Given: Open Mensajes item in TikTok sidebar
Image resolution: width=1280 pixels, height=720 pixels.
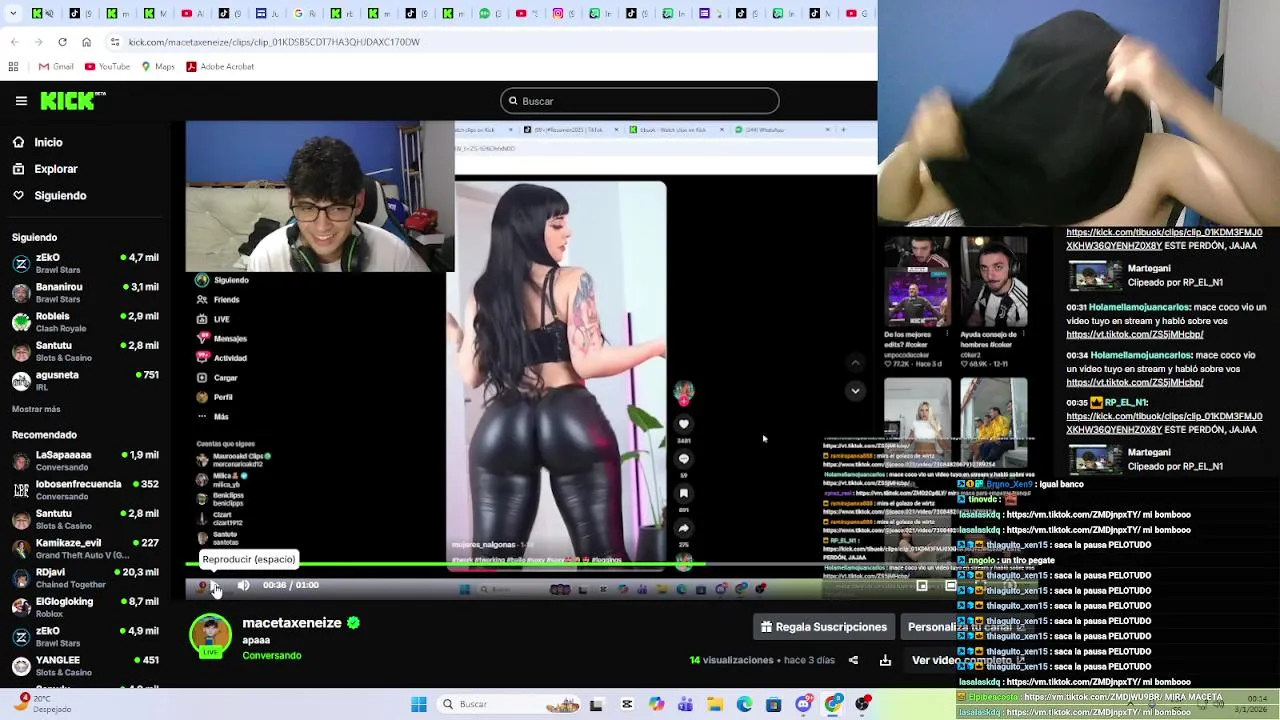Looking at the screenshot, I should (221, 339).
